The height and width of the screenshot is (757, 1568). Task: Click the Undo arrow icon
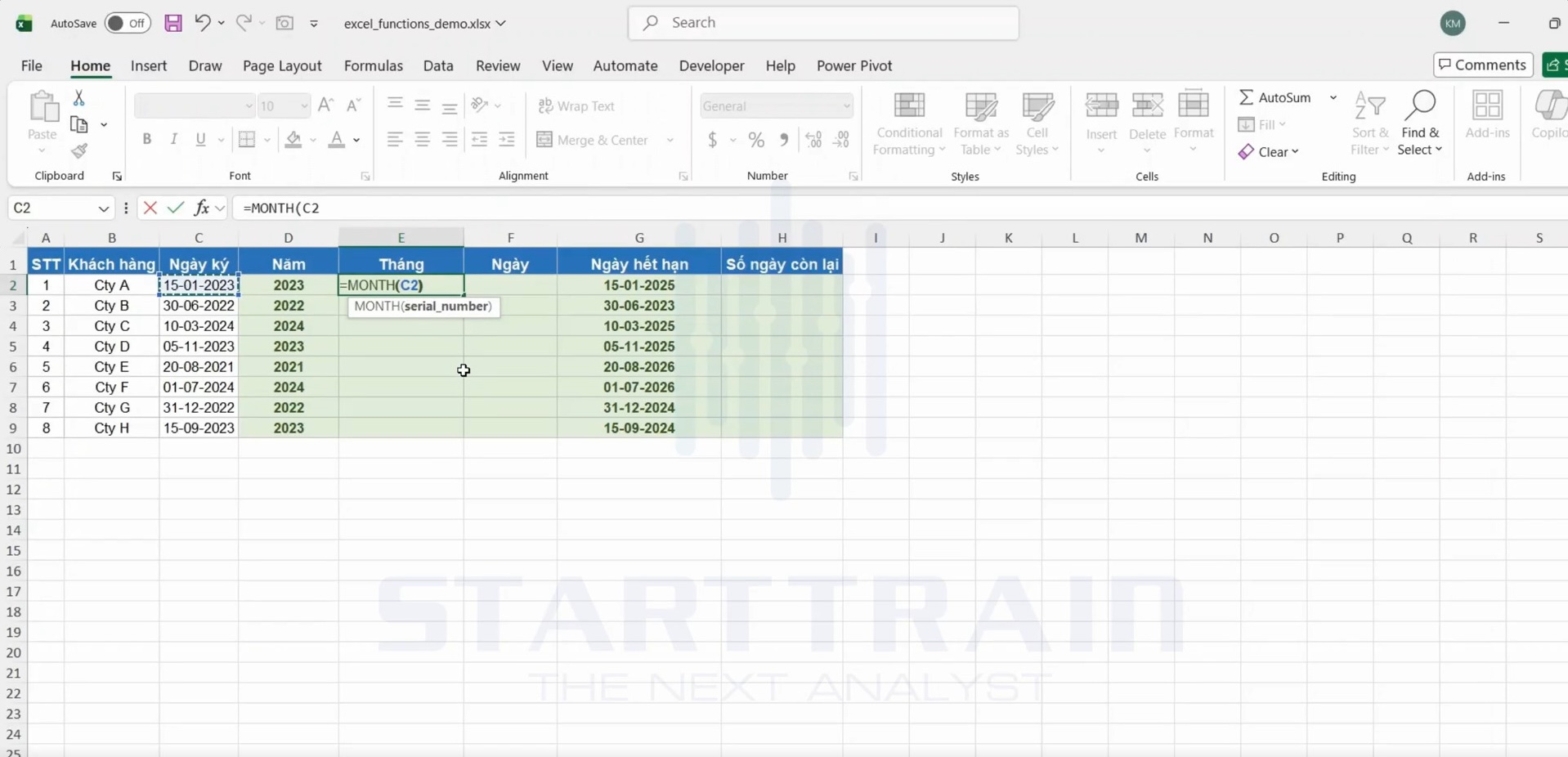[x=203, y=23]
